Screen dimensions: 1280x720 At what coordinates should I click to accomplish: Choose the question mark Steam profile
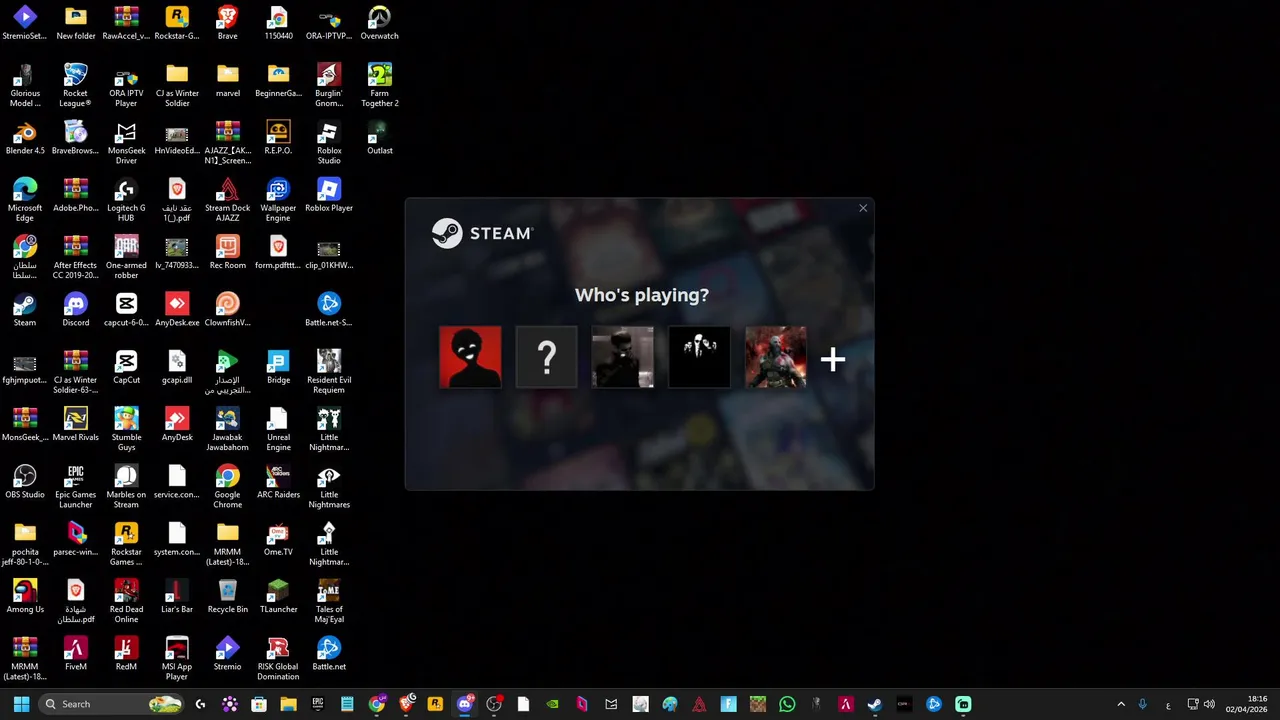547,357
